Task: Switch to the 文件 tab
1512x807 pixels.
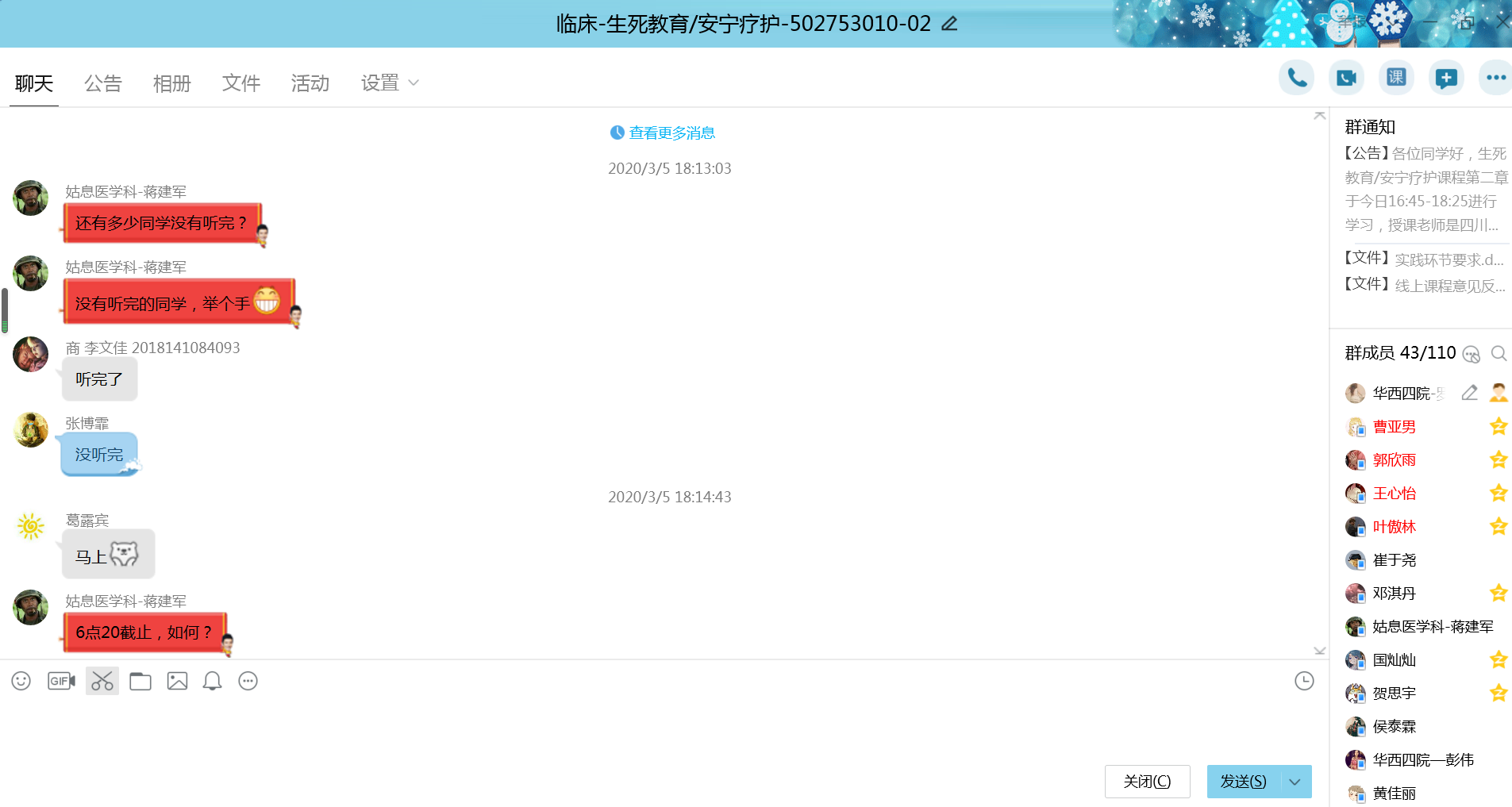Action: (241, 83)
